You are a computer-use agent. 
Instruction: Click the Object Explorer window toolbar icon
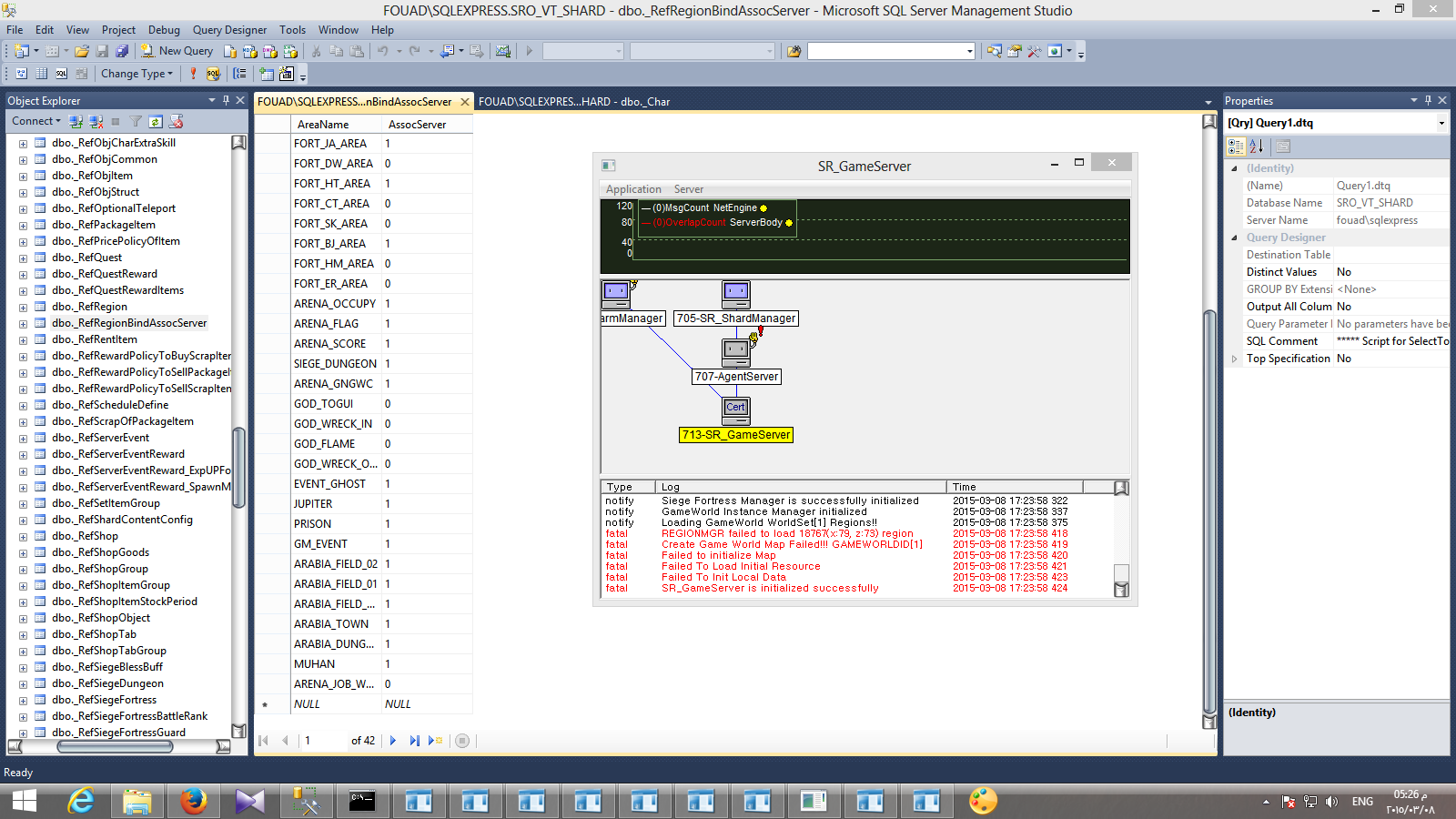pyautogui.click(x=994, y=51)
